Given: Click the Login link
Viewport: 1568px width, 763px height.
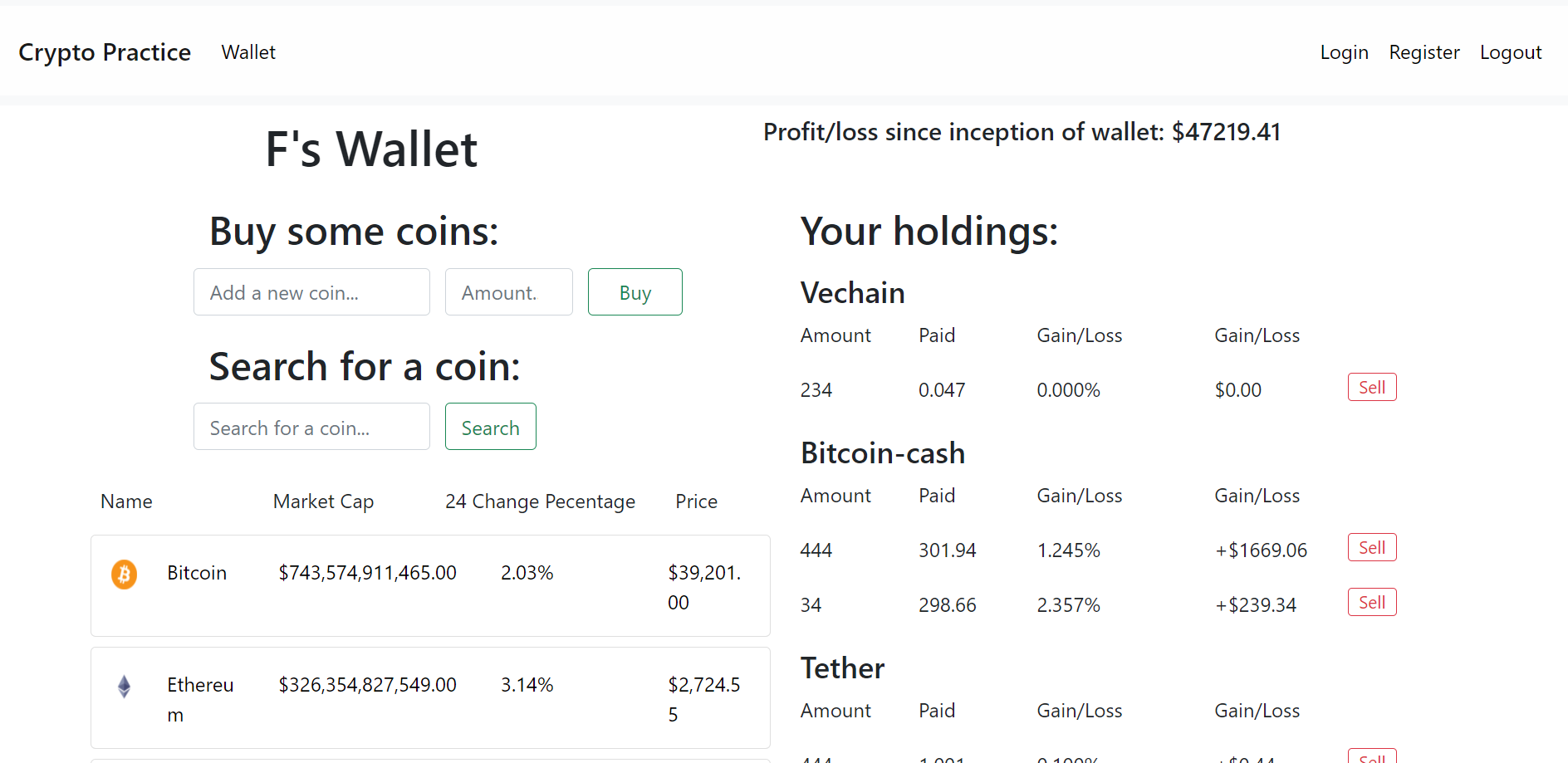Looking at the screenshot, I should tap(1344, 51).
